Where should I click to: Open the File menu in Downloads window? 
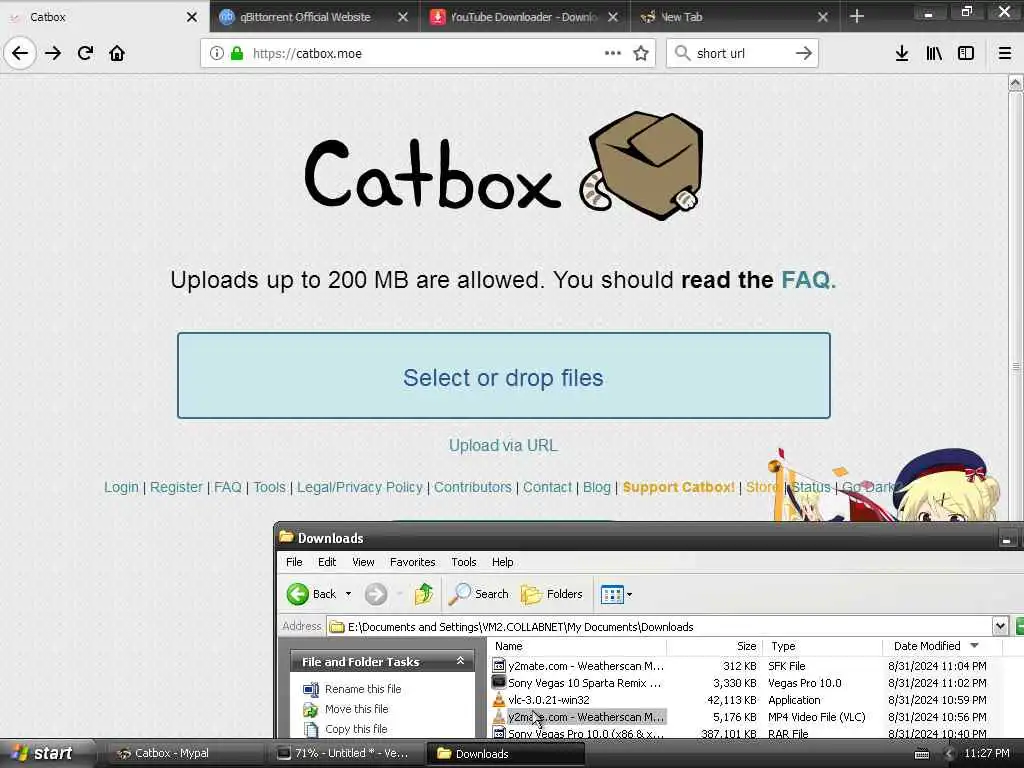[x=294, y=562]
